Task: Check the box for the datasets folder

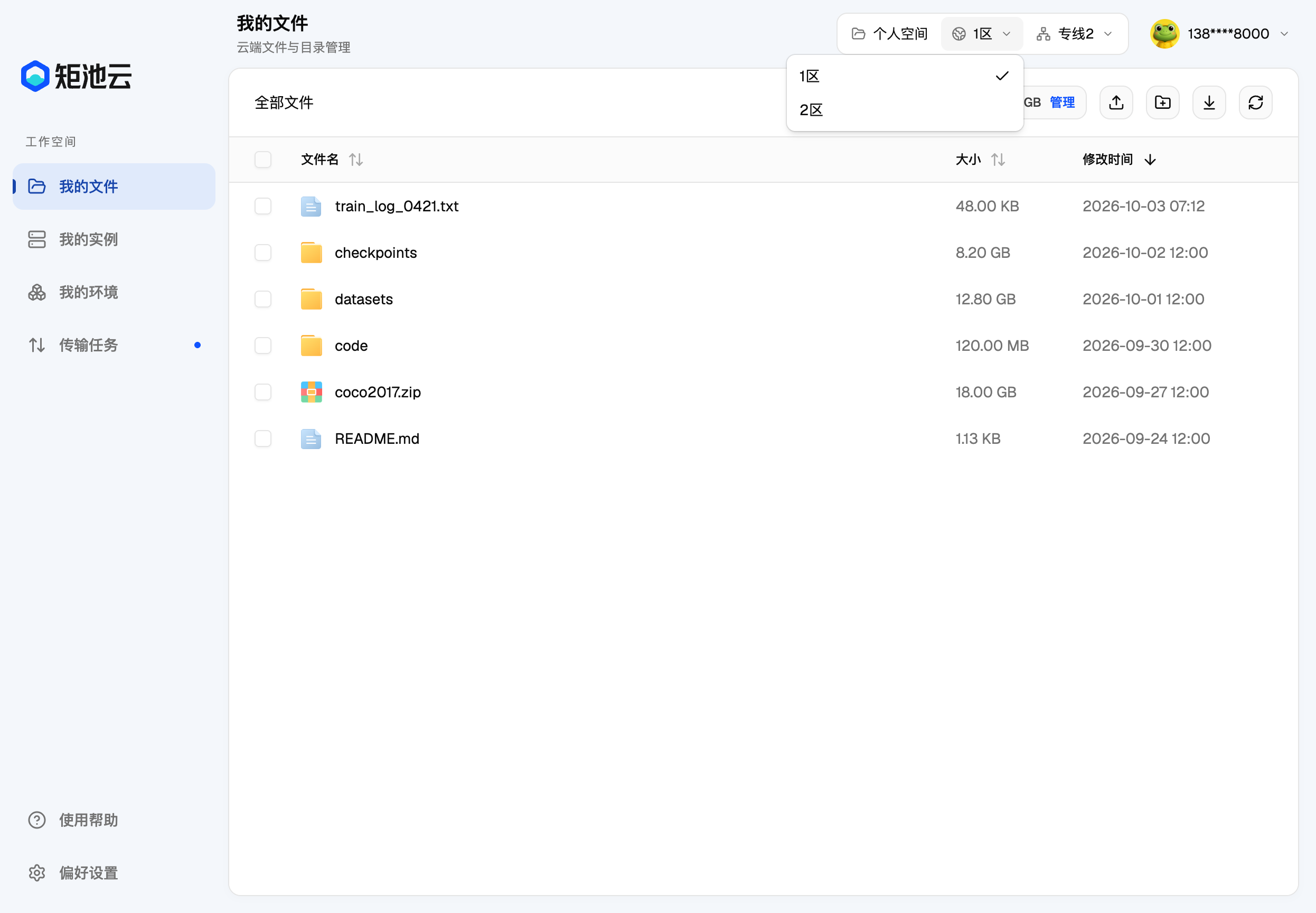Action: (x=263, y=299)
